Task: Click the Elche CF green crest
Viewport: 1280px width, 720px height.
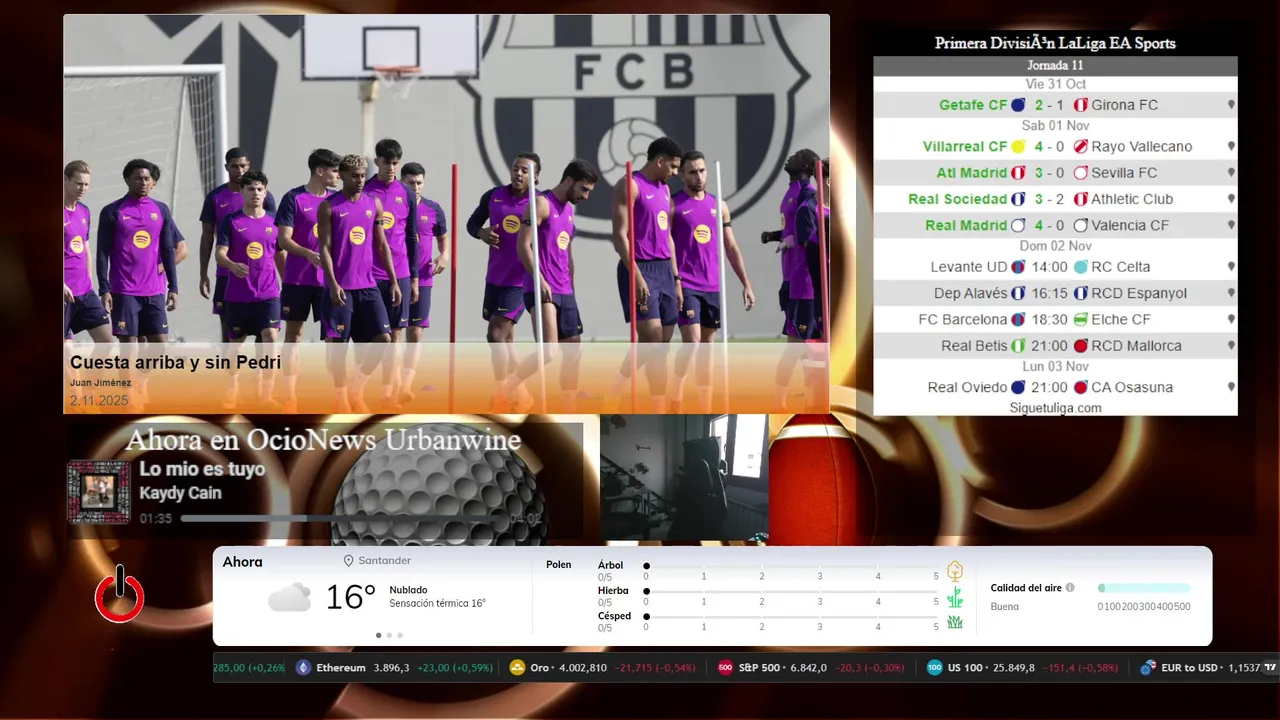Action: pos(1080,320)
